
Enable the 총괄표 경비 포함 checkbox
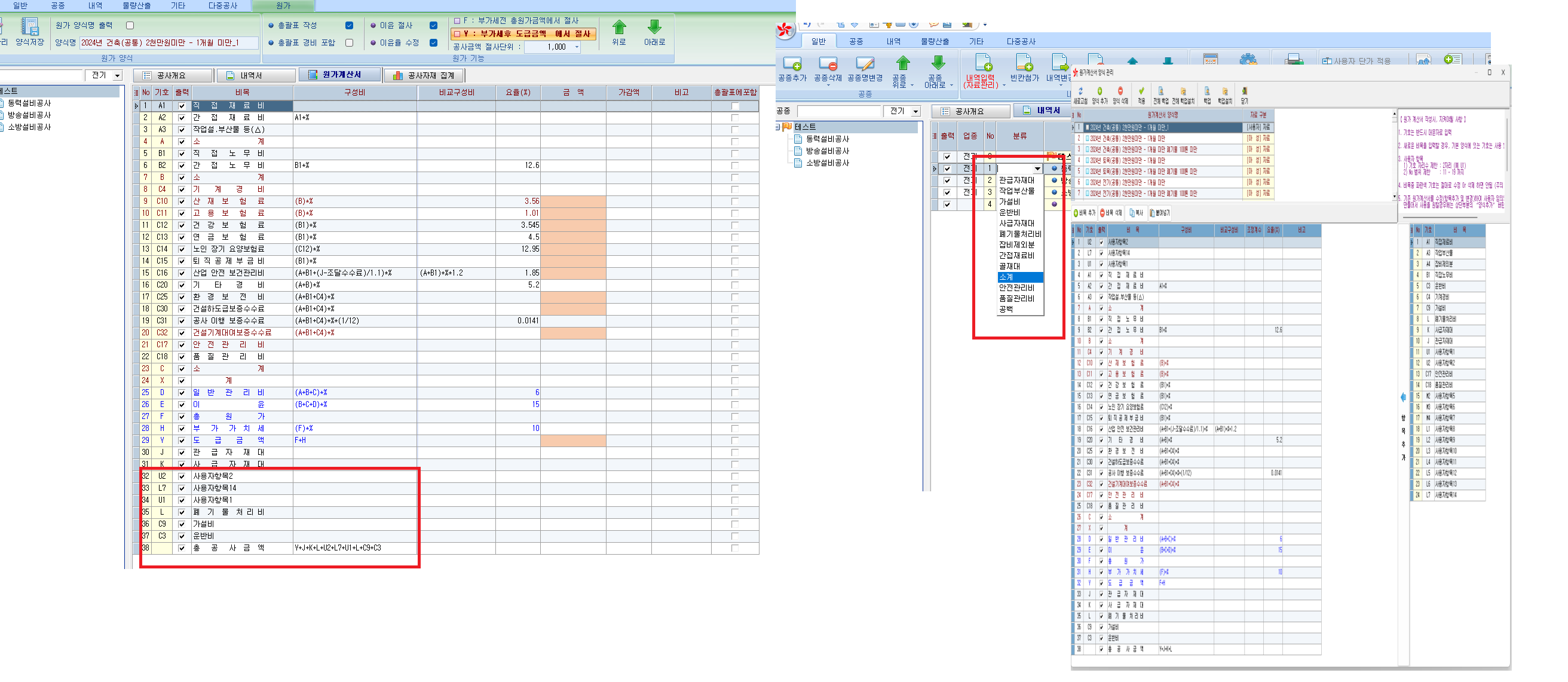coord(349,42)
